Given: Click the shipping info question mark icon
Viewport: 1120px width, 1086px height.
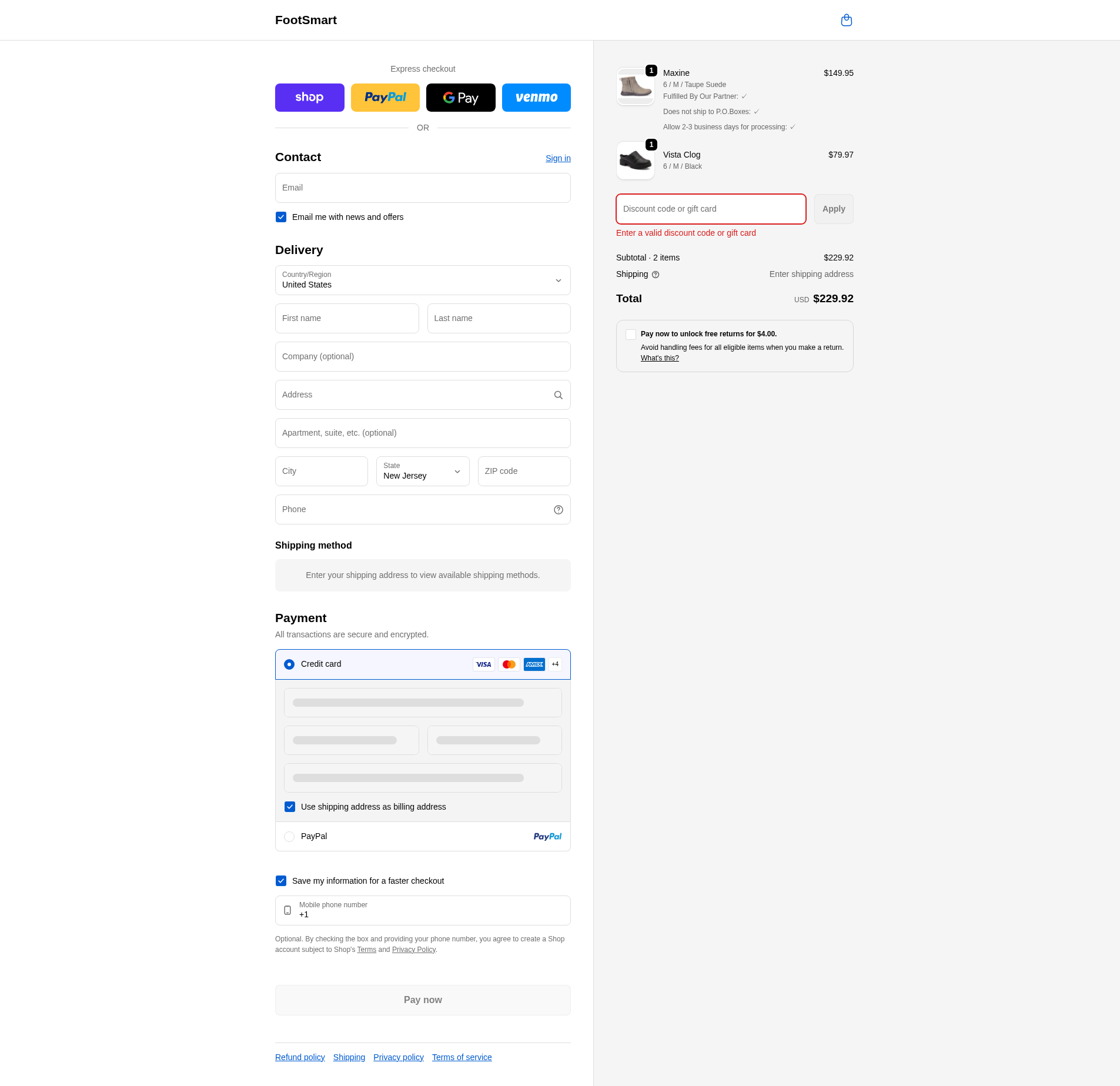Looking at the screenshot, I should [x=655, y=275].
